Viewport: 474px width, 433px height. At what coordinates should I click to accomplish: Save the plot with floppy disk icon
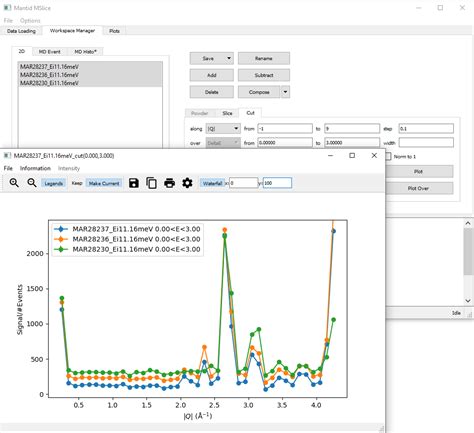(134, 183)
